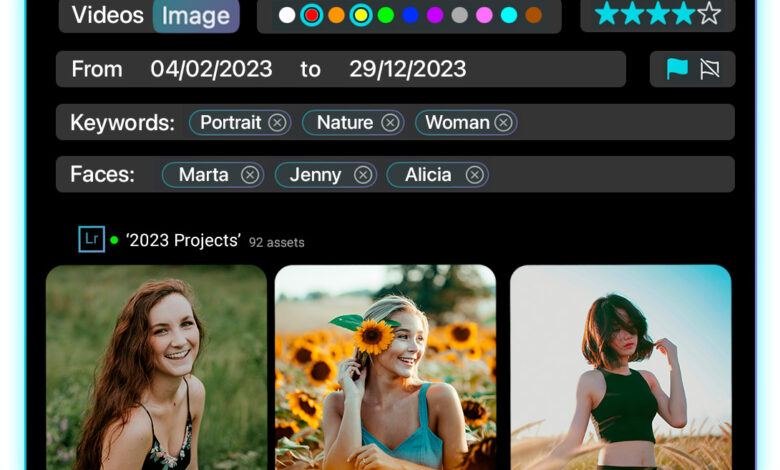The width and height of the screenshot is (780, 470).
Task: Toggle the unflagged filter icon
Action: click(x=710, y=69)
